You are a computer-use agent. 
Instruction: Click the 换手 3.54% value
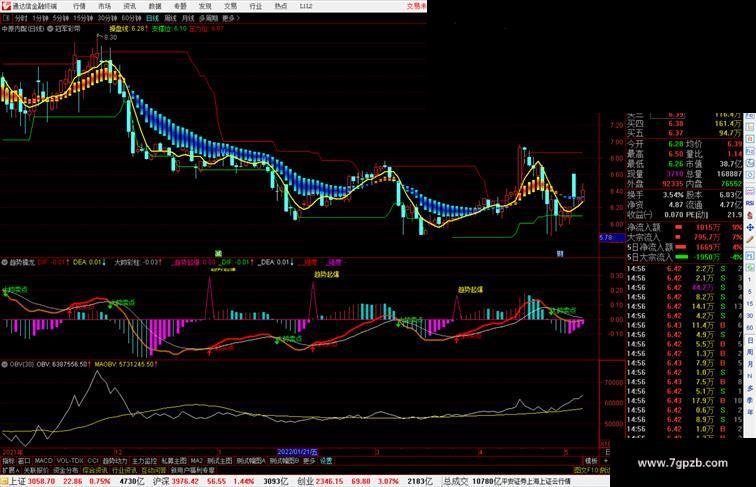tap(673, 195)
